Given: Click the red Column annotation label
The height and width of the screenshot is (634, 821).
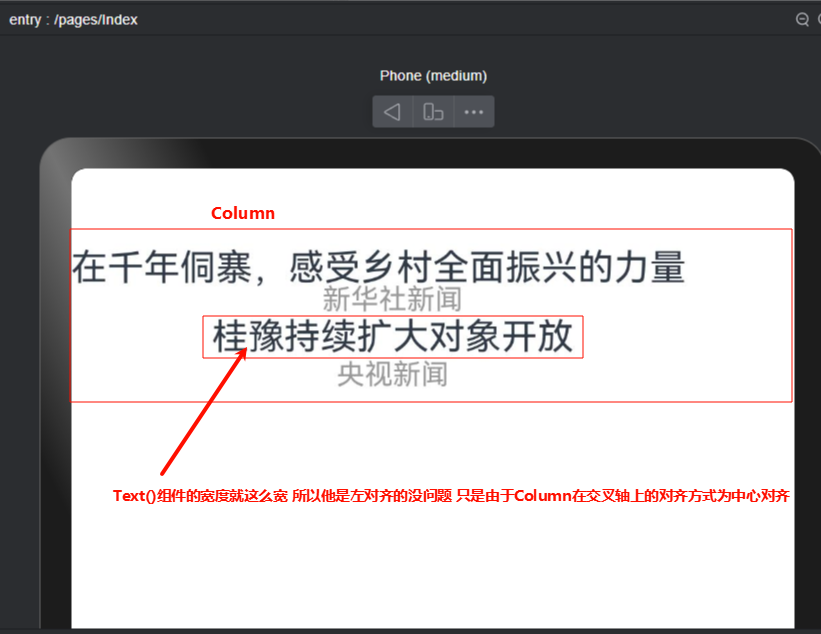Looking at the screenshot, I should point(242,213).
